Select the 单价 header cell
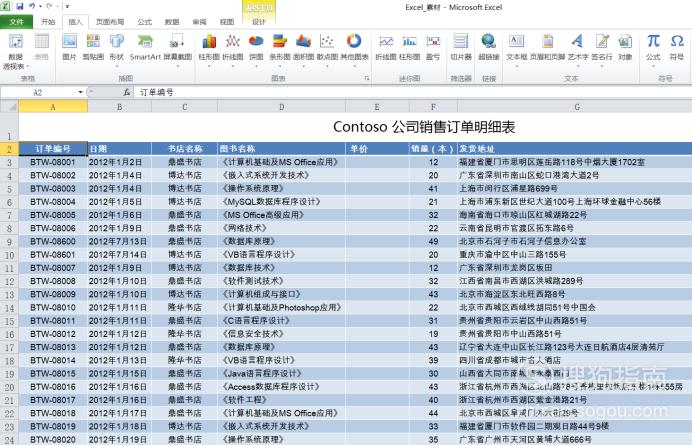692x445 pixels. (377, 149)
